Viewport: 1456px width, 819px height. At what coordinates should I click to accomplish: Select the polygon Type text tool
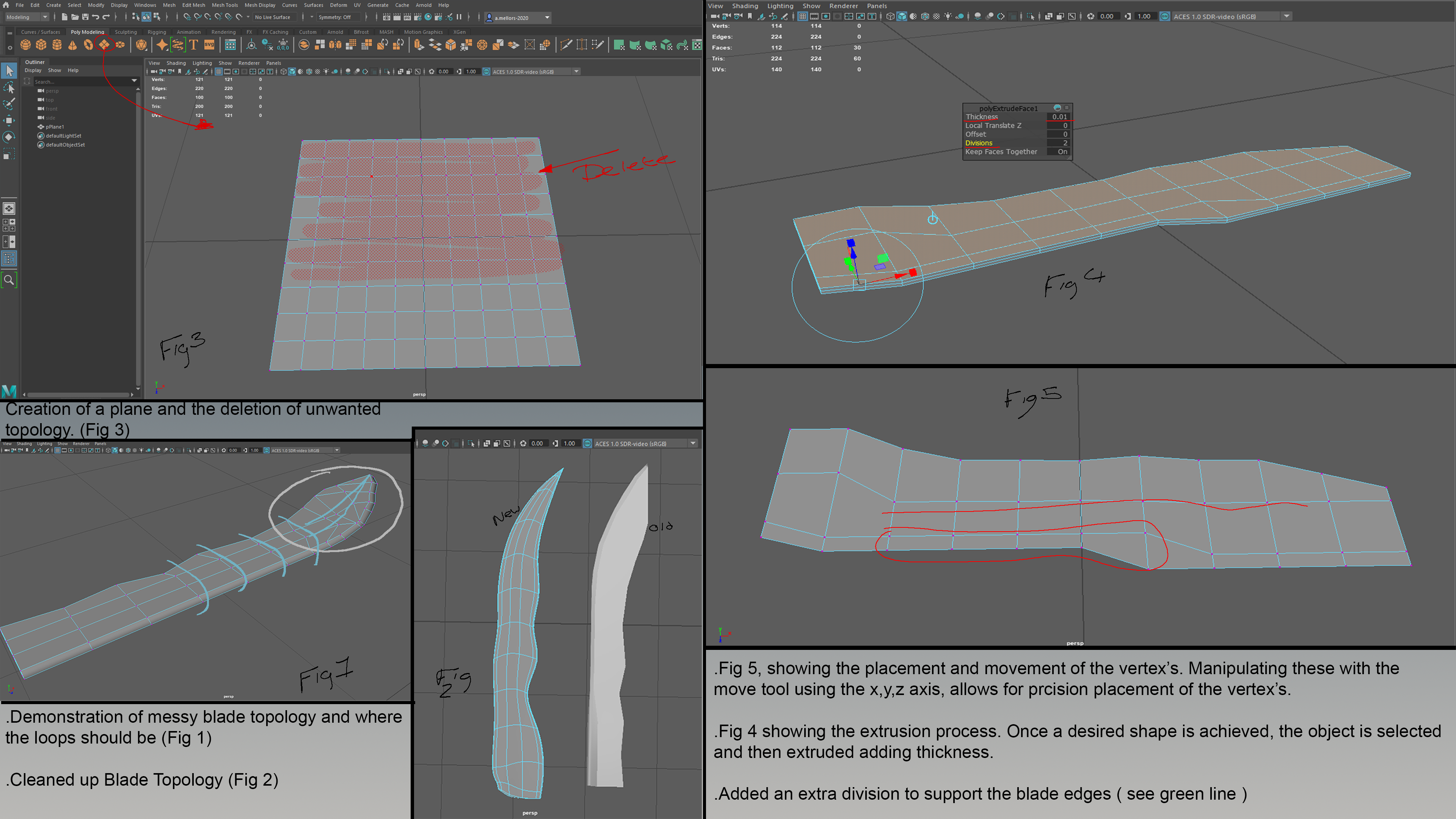(194, 45)
